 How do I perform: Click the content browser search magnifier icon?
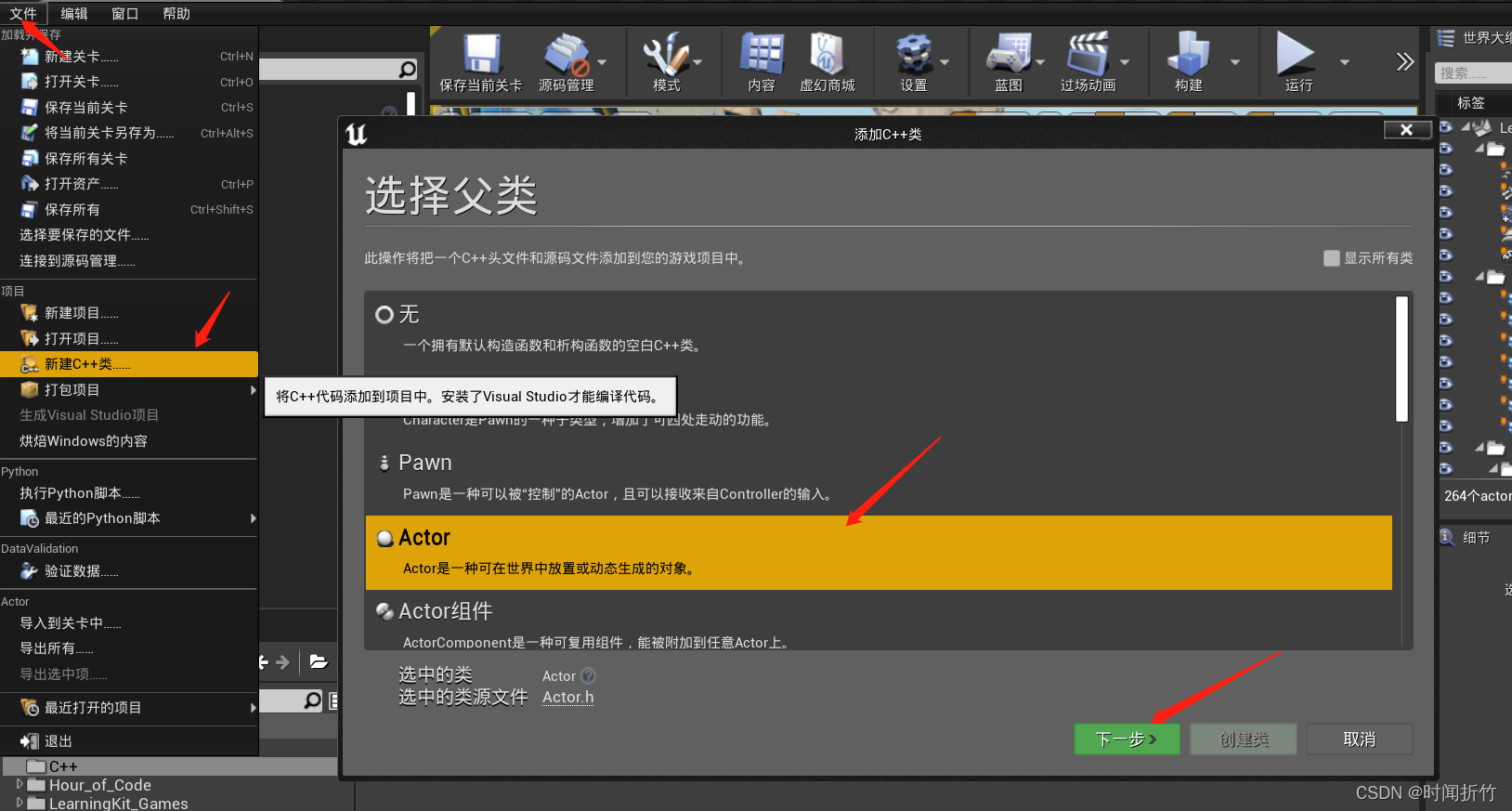pos(313,700)
